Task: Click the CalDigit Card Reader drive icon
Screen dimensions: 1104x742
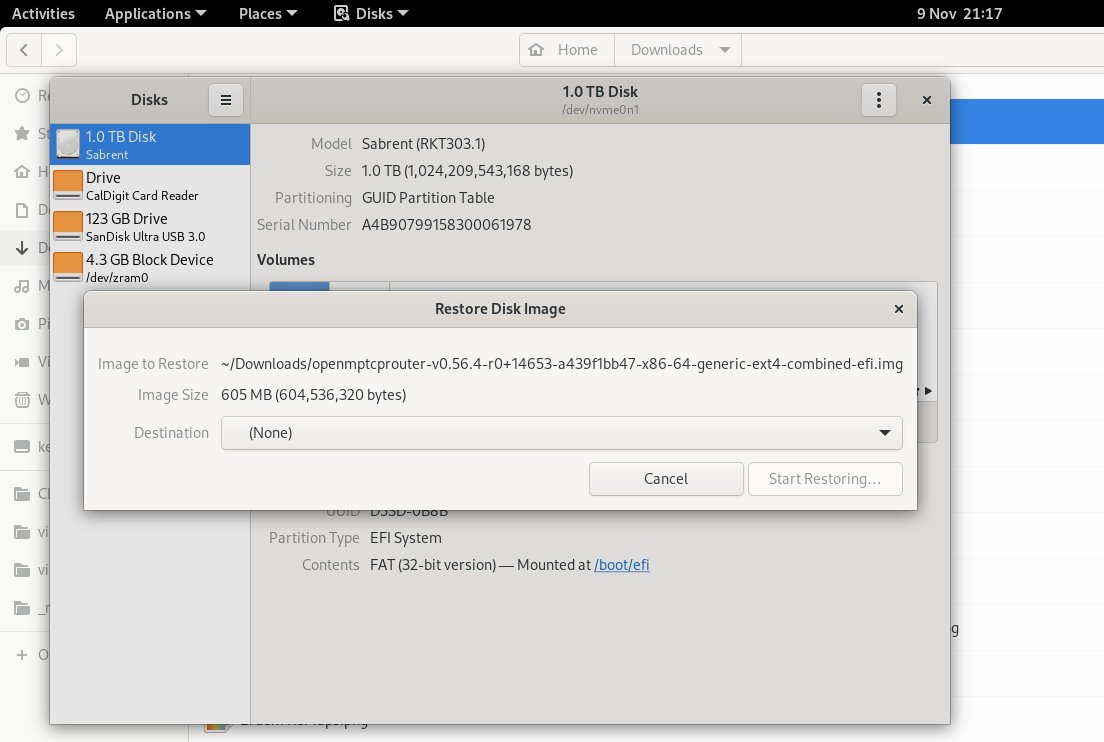Action: point(68,185)
